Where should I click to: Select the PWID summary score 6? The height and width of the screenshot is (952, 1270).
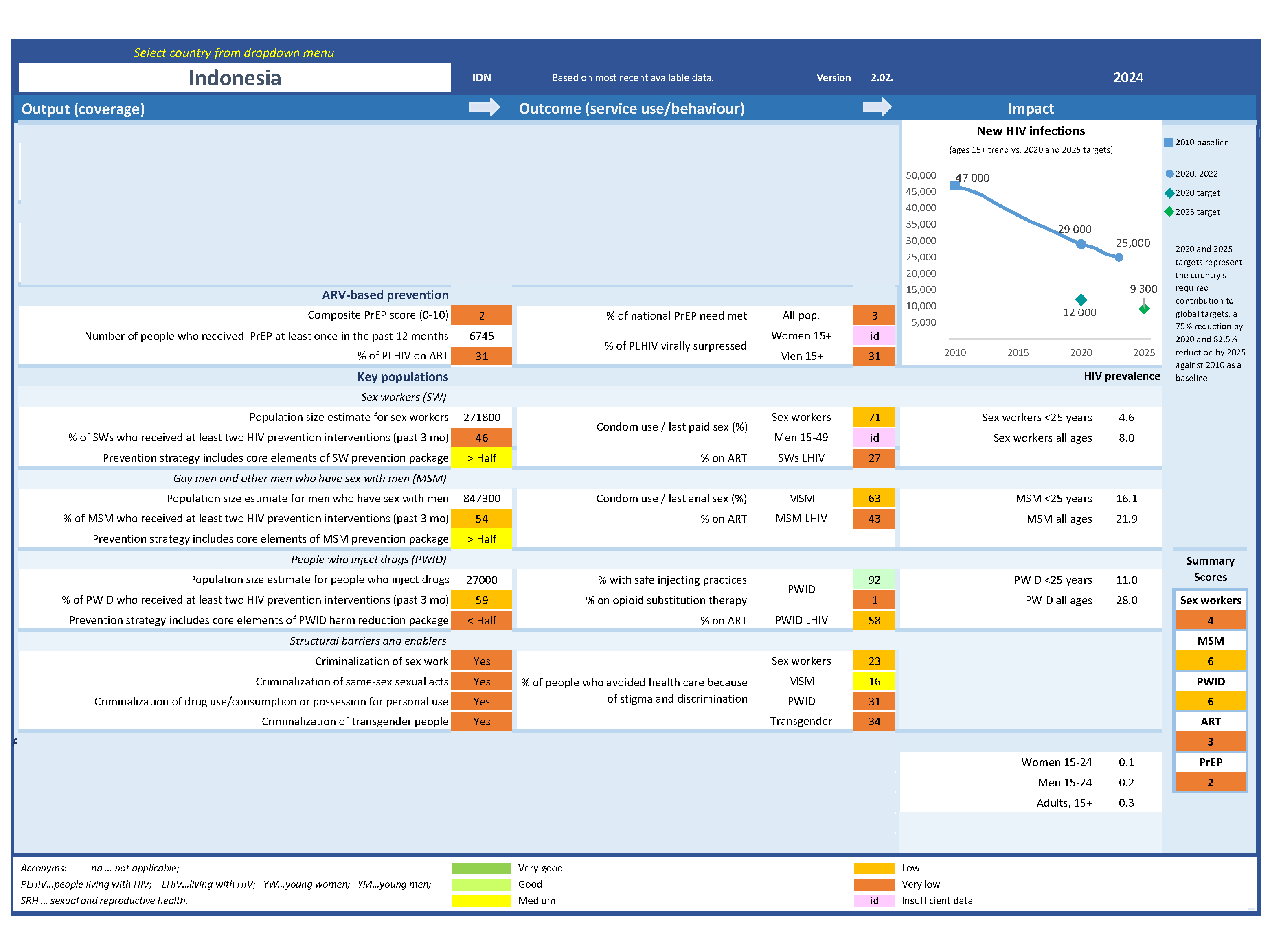1210,702
